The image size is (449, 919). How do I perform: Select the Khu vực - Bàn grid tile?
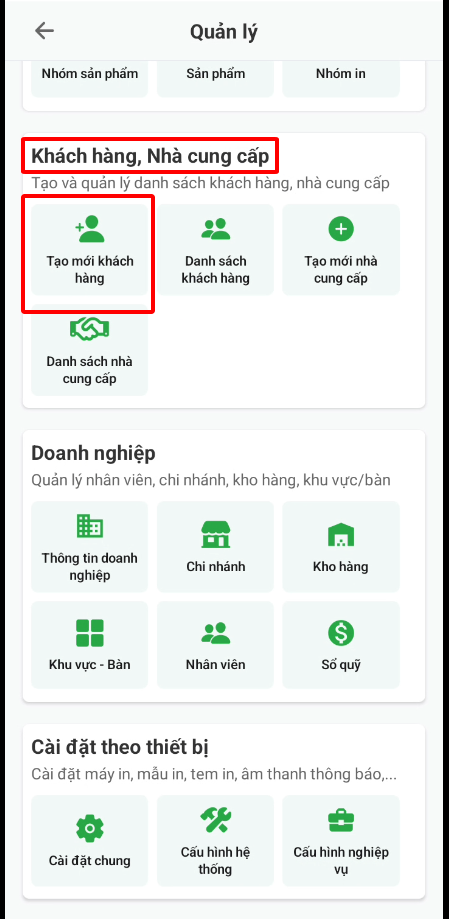coord(90,645)
